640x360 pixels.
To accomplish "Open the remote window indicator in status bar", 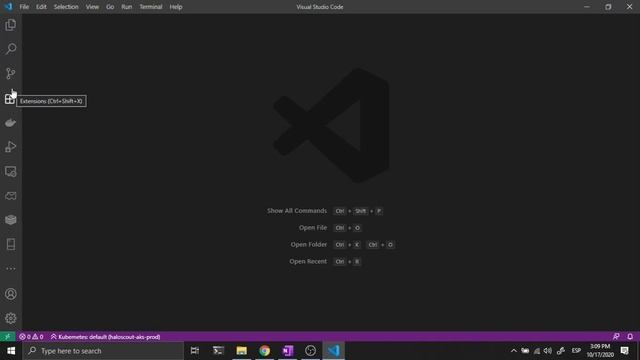I will tap(7, 337).
